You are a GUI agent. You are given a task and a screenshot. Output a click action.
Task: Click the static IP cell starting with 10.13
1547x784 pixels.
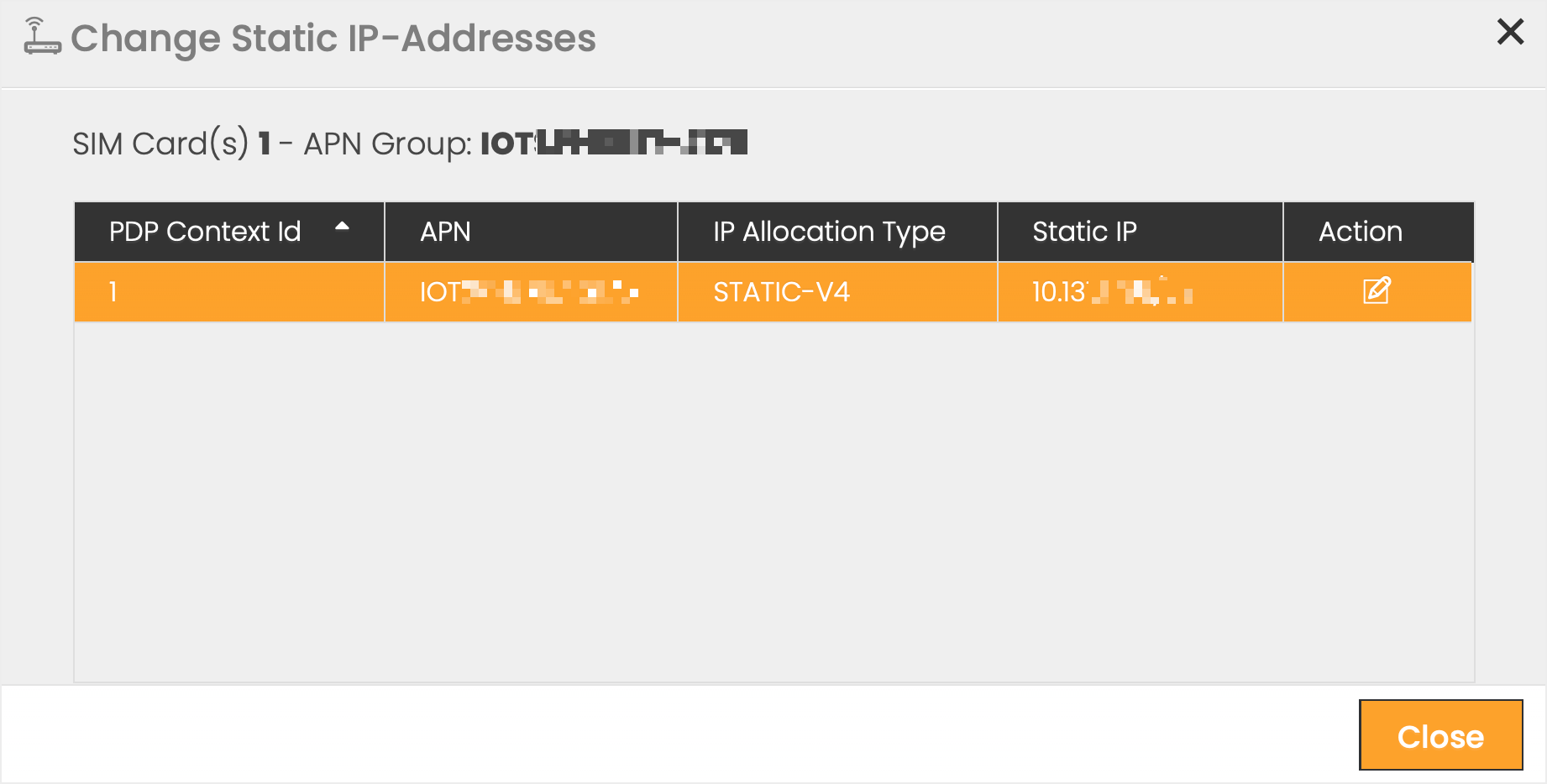click(x=1111, y=292)
